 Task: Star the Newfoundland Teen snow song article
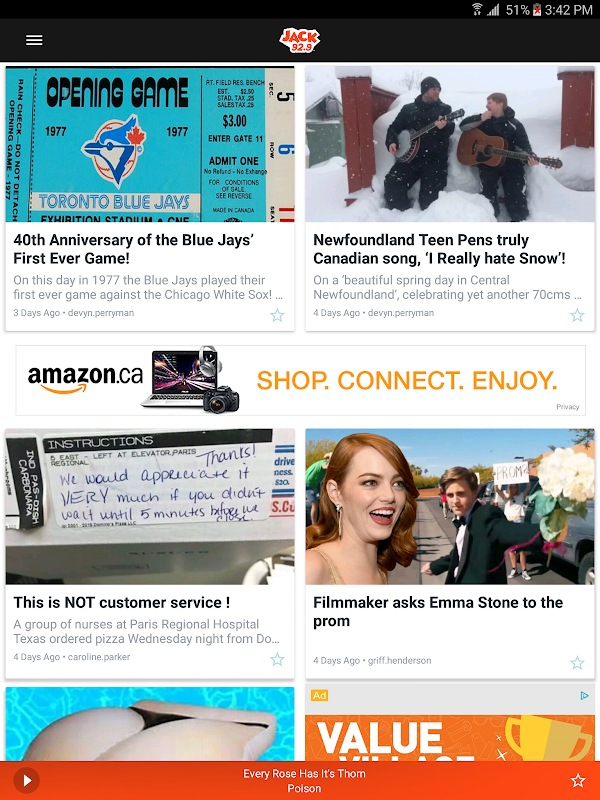577,315
